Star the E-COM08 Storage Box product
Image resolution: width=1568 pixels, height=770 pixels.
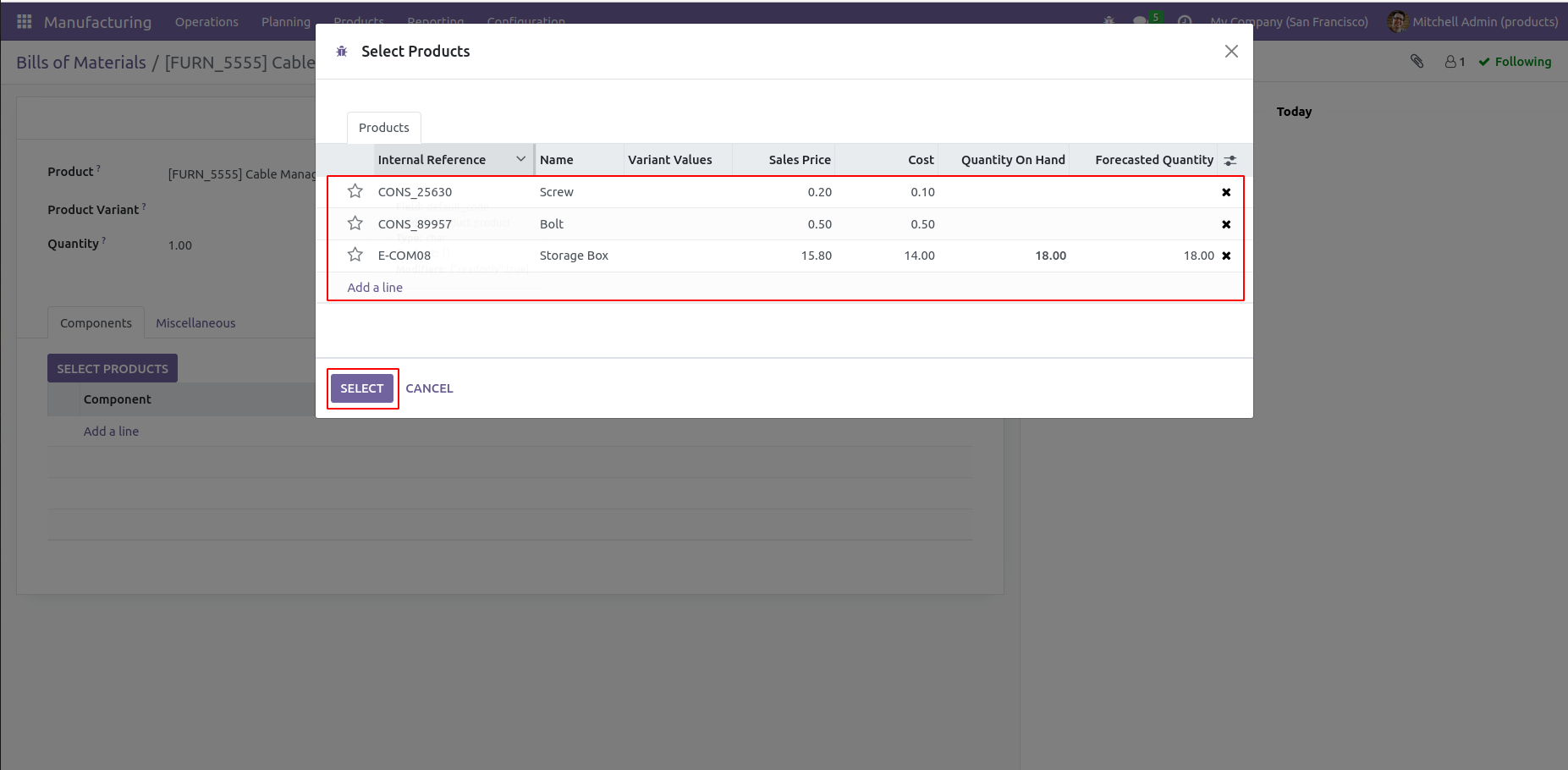pos(355,255)
